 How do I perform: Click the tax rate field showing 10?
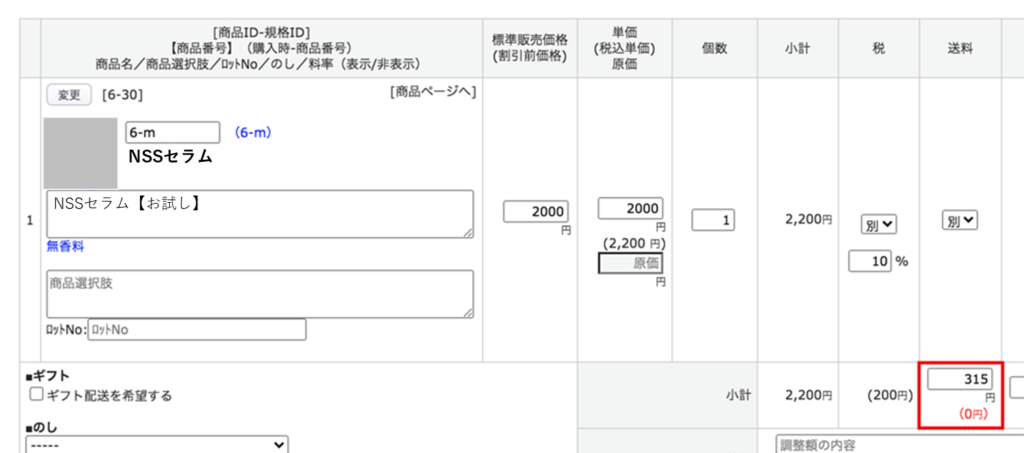click(869, 261)
